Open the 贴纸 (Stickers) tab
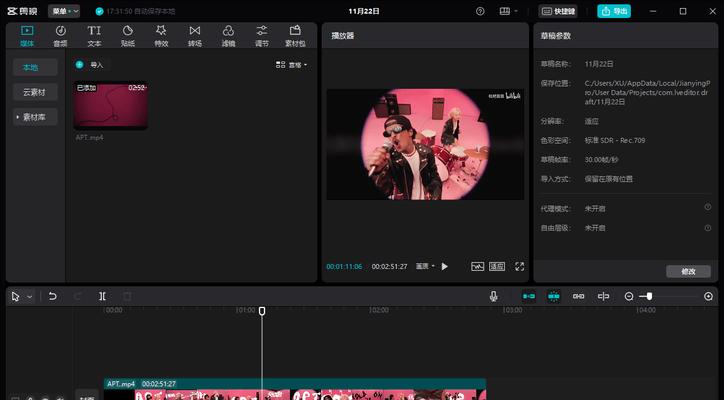This screenshot has width=724, height=400. [x=127, y=36]
